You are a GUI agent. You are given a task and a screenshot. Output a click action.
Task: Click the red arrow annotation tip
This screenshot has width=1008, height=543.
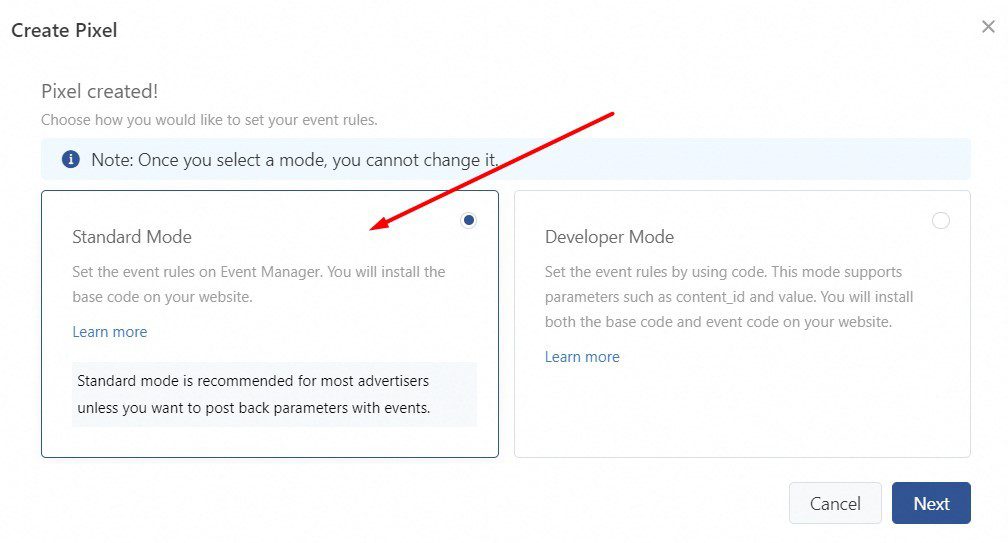click(x=372, y=229)
